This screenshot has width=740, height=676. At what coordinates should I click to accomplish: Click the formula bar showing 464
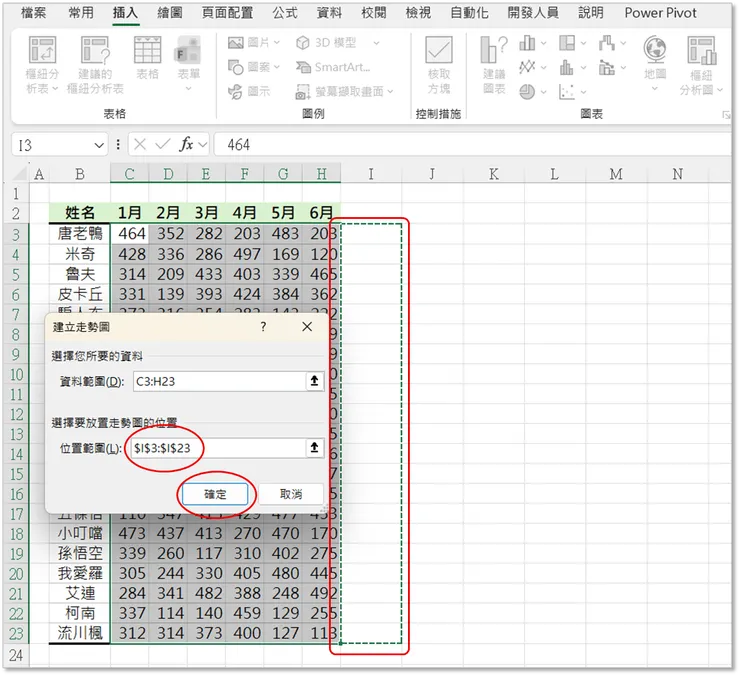(472, 144)
